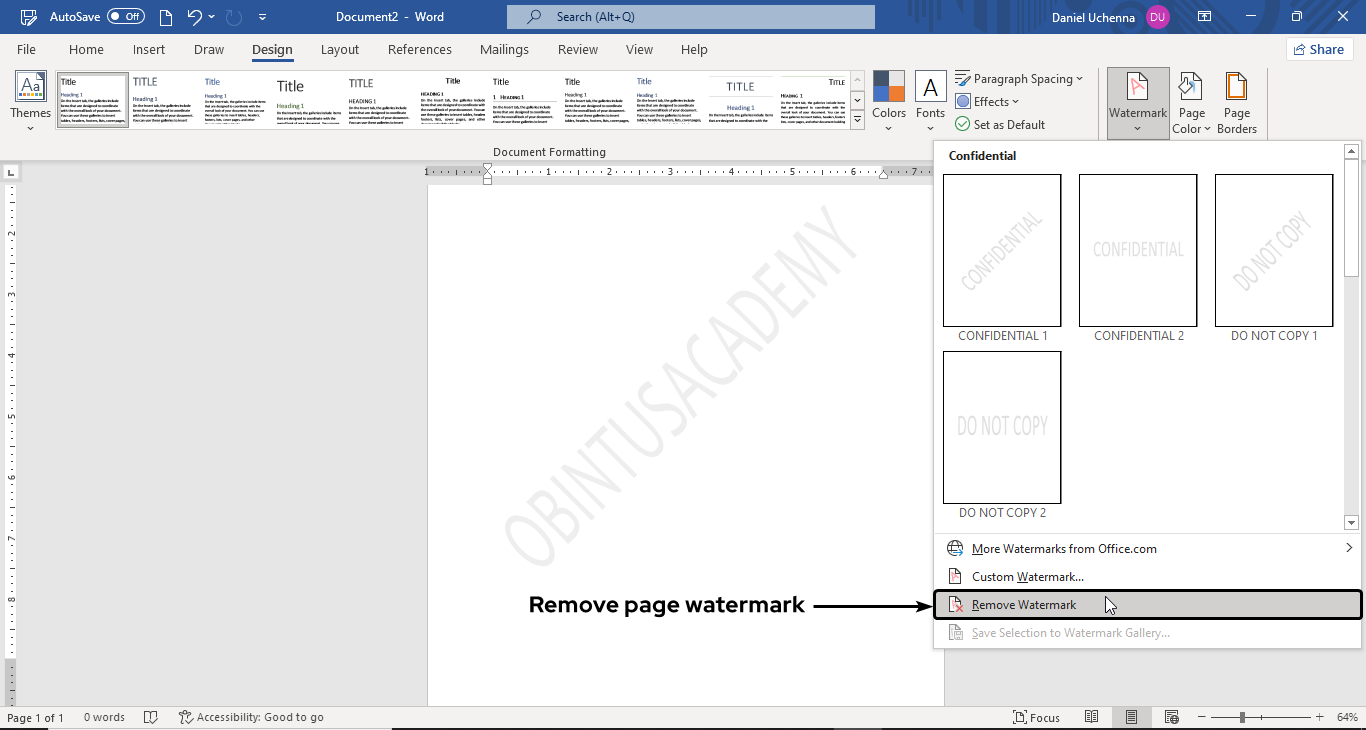The height and width of the screenshot is (730, 1366).
Task: Click the Page Borders icon
Action: tap(1237, 100)
